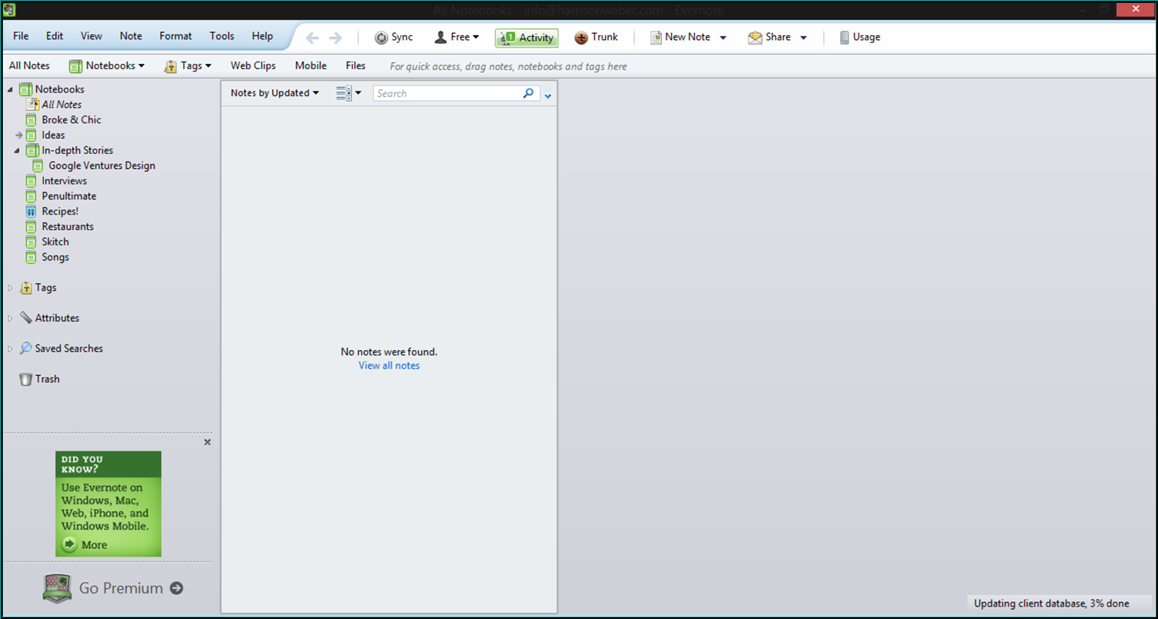1158x619 pixels.
Task: Click the Evernote elephant title bar icon
Action: [9, 10]
